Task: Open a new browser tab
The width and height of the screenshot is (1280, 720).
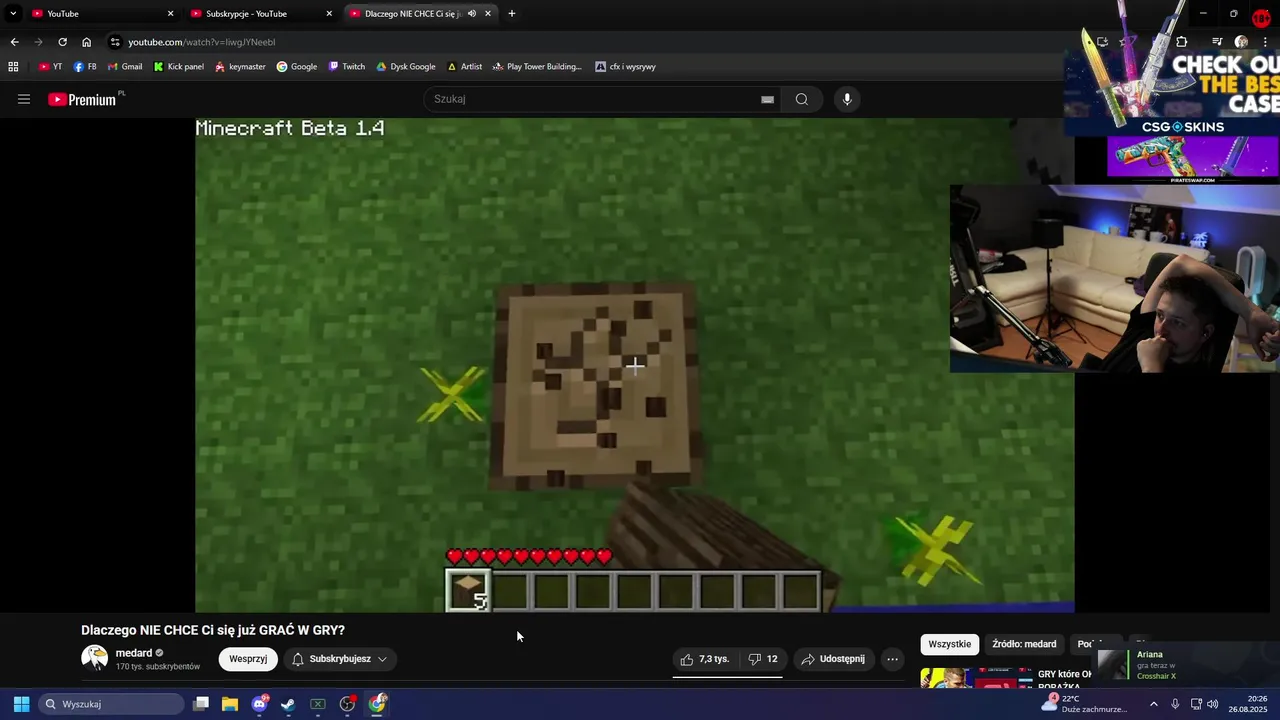Action: pos(512,14)
